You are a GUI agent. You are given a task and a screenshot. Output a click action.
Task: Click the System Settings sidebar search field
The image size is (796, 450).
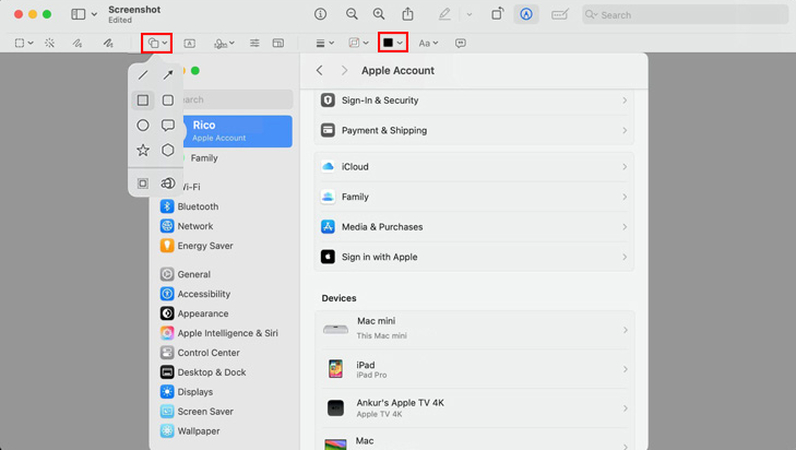(x=238, y=100)
